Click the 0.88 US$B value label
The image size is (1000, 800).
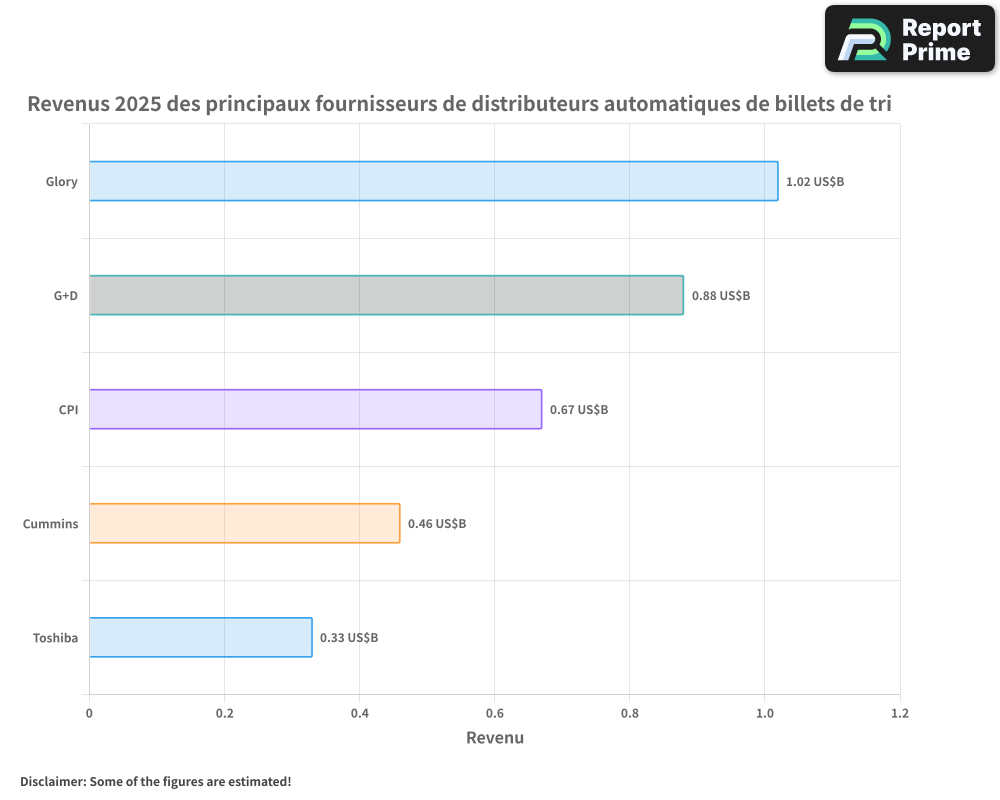[x=721, y=295]
